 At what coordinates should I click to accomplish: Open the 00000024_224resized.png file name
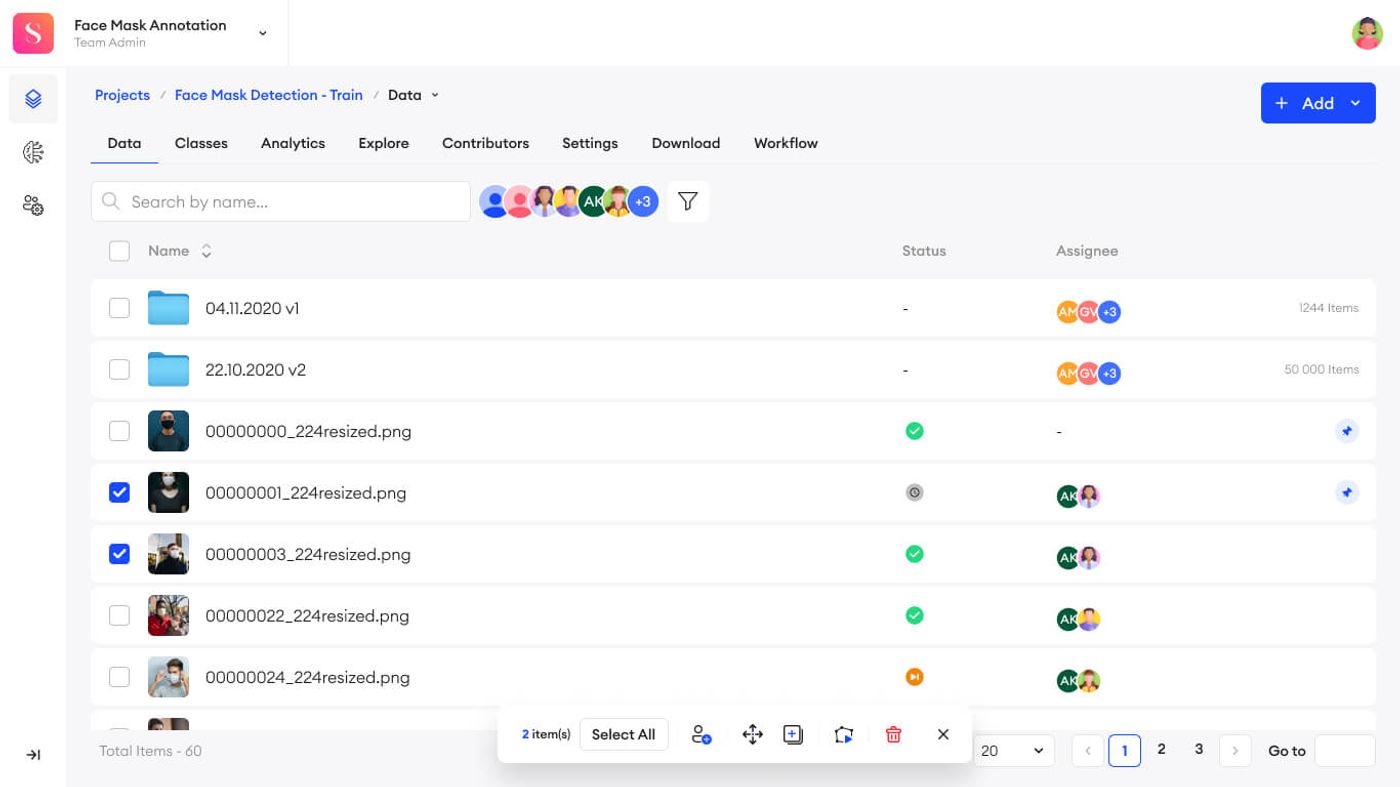coord(308,677)
